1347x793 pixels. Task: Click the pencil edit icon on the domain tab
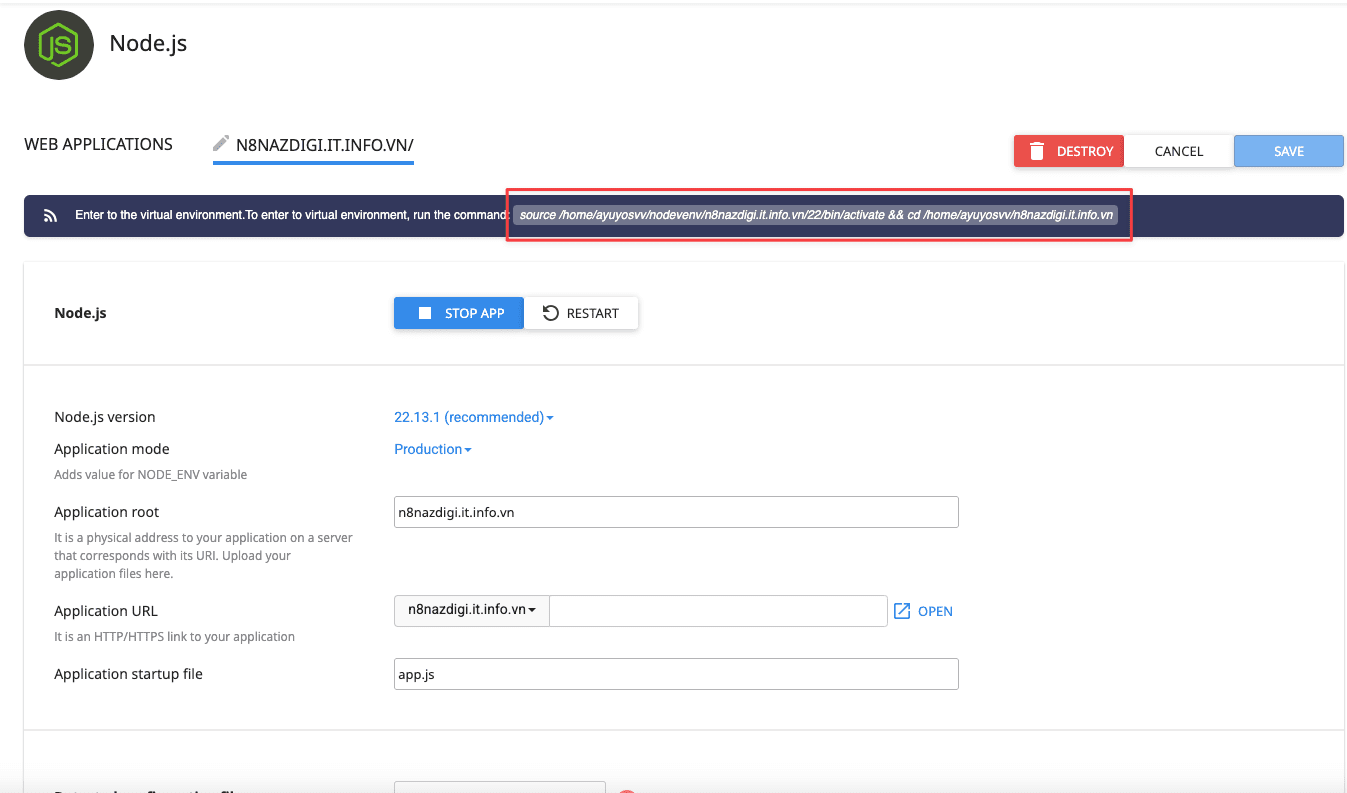pos(219,141)
